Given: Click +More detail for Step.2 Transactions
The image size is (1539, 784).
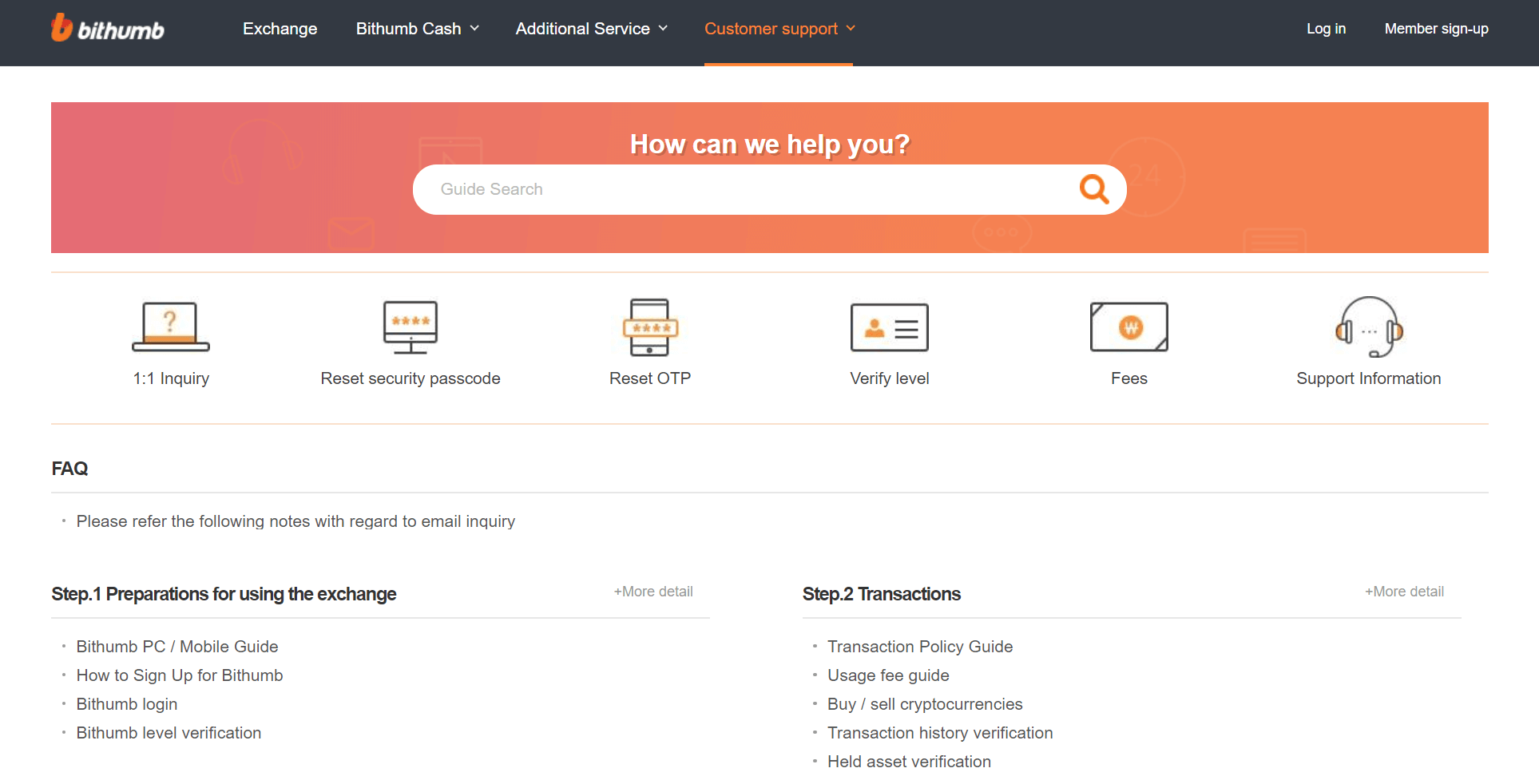Looking at the screenshot, I should [x=1404, y=592].
